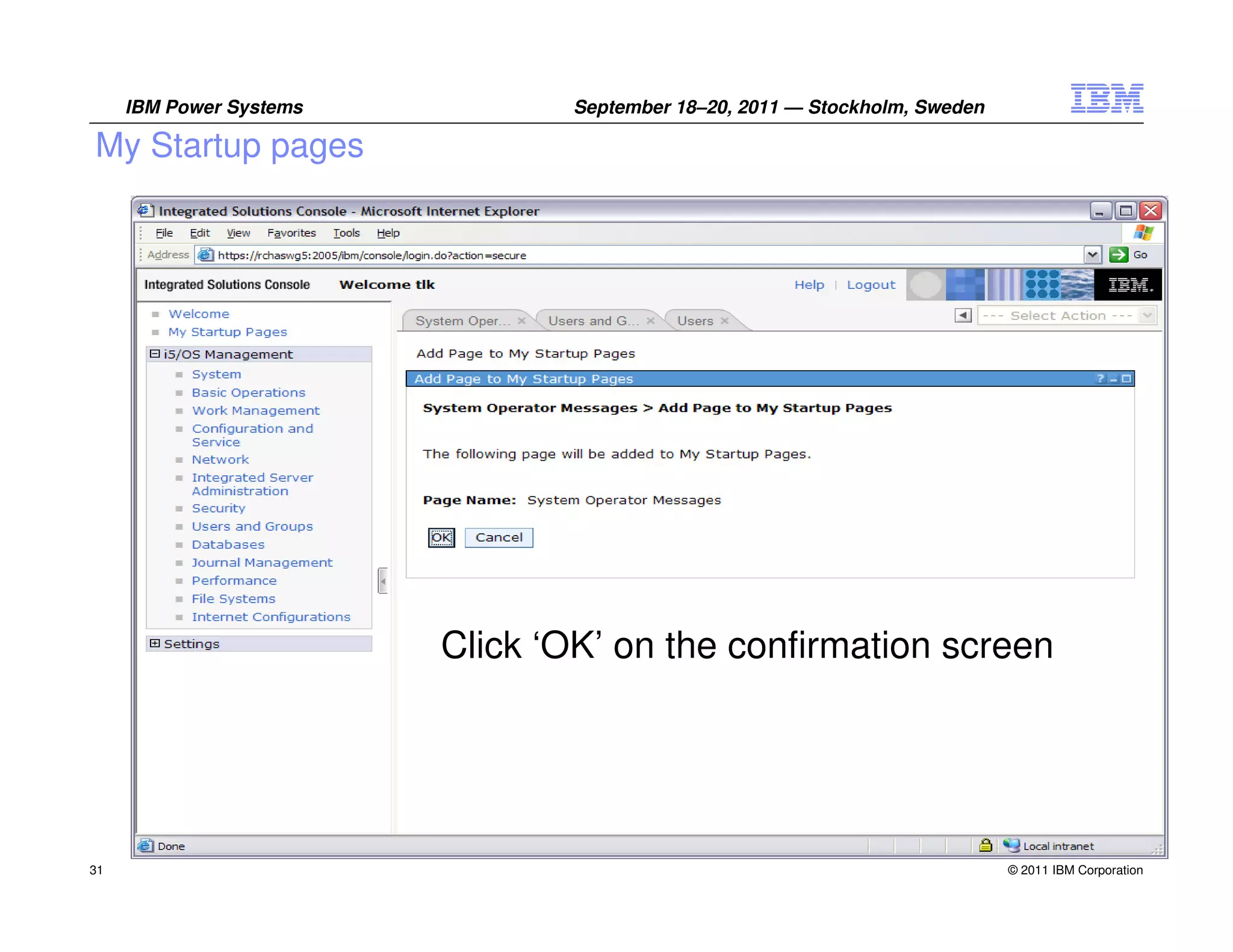The height and width of the screenshot is (952, 1233).
Task: Click the Internet Explorer title bar icon
Action: (145, 210)
